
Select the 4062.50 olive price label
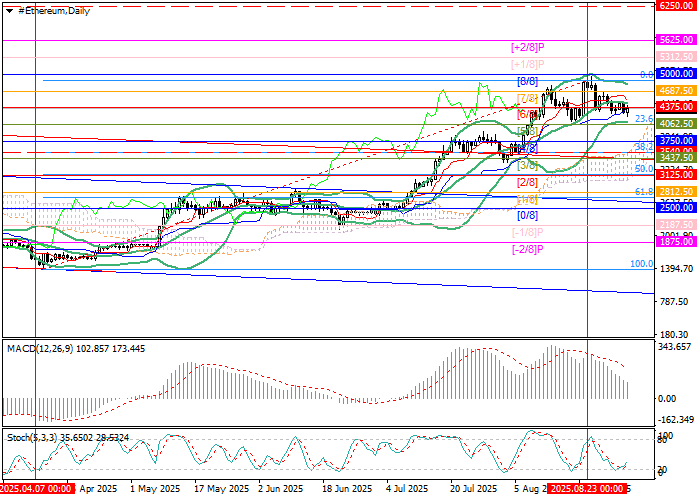pos(676,124)
